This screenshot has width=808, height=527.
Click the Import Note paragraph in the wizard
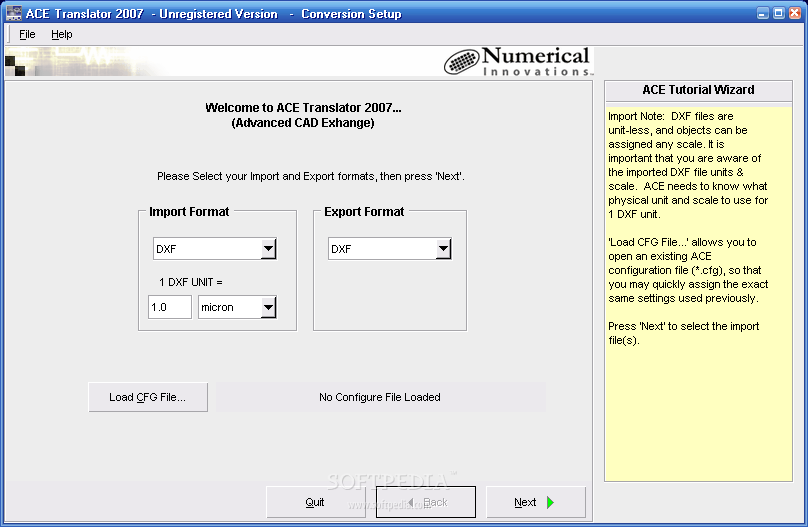[x=688, y=165]
